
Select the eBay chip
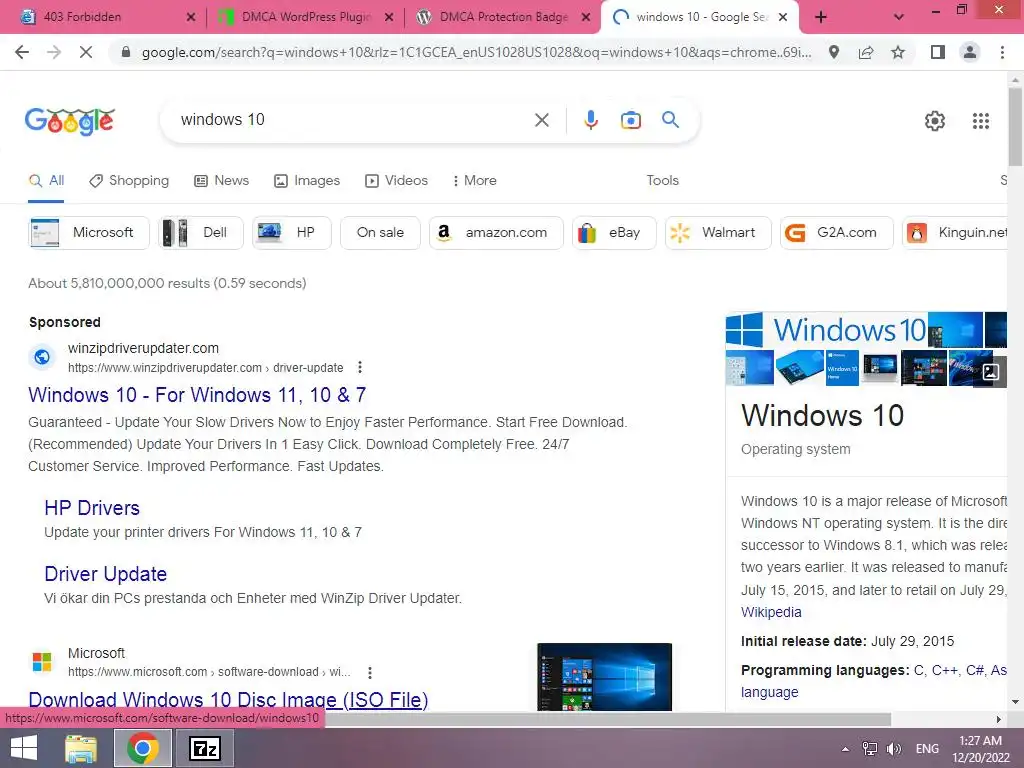(x=614, y=232)
